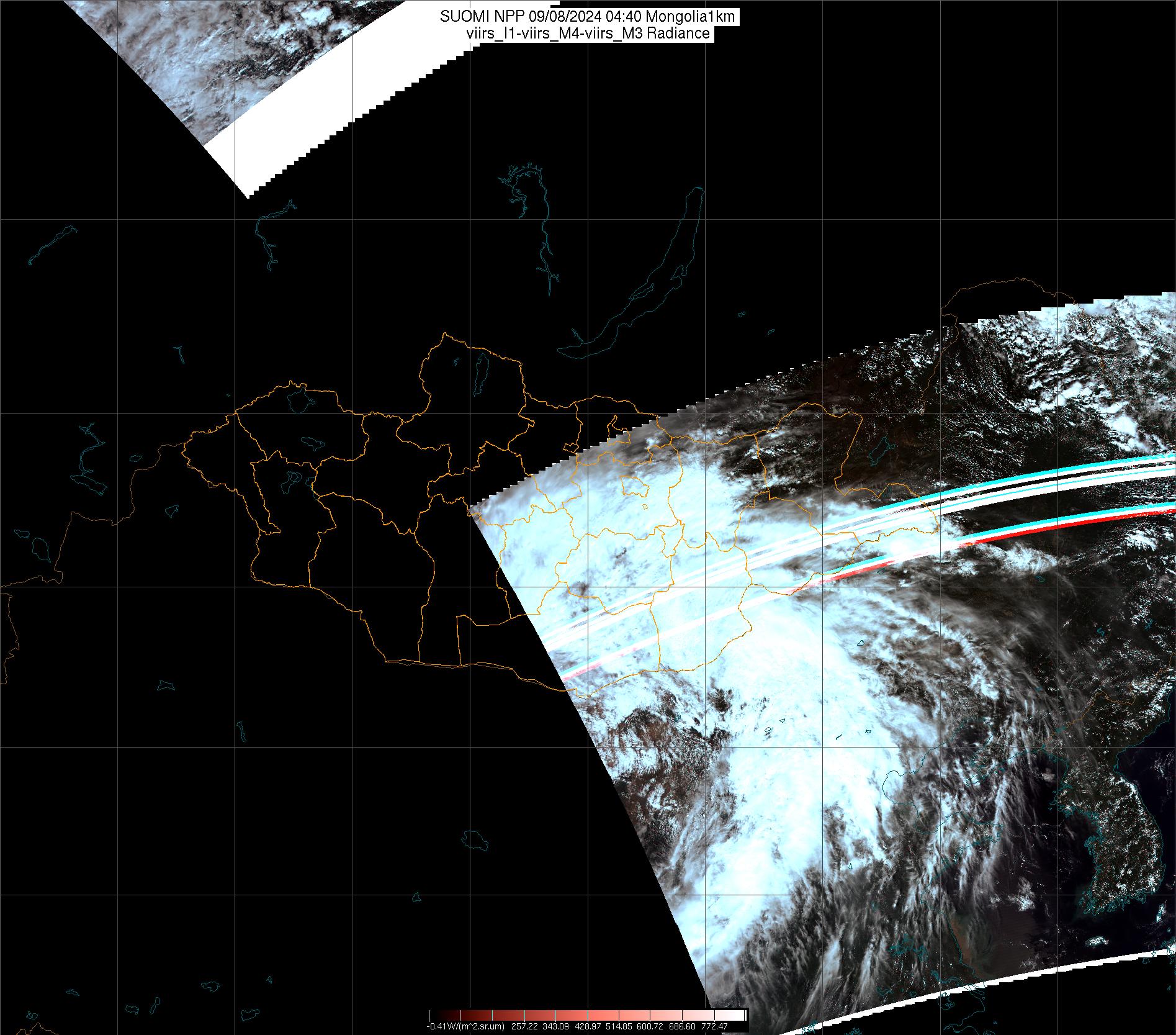
Task: Click the radiance color scale bar
Action: point(588,1016)
